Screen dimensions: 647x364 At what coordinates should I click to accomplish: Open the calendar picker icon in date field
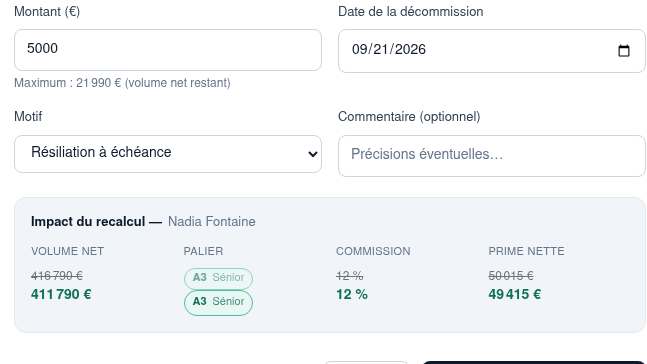(x=623, y=51)
